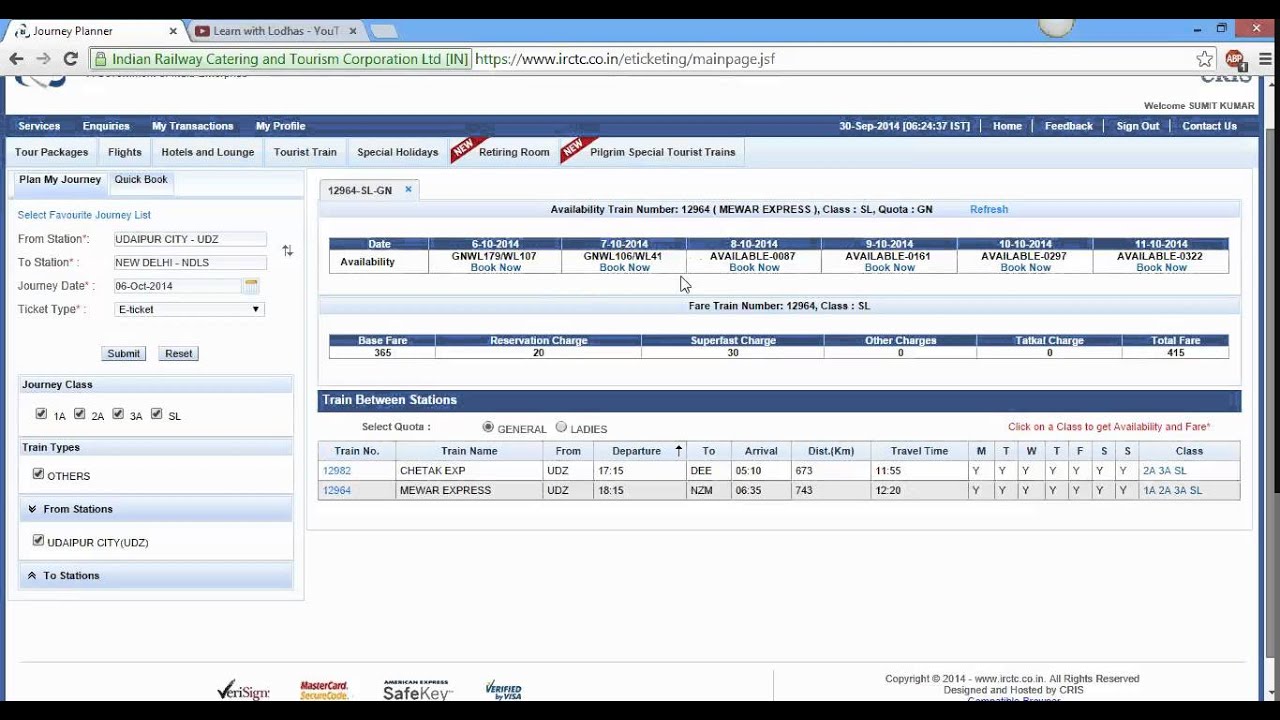Collapse the From Stations section
This screenshot has height=720, width=1280.
(156, 509)
